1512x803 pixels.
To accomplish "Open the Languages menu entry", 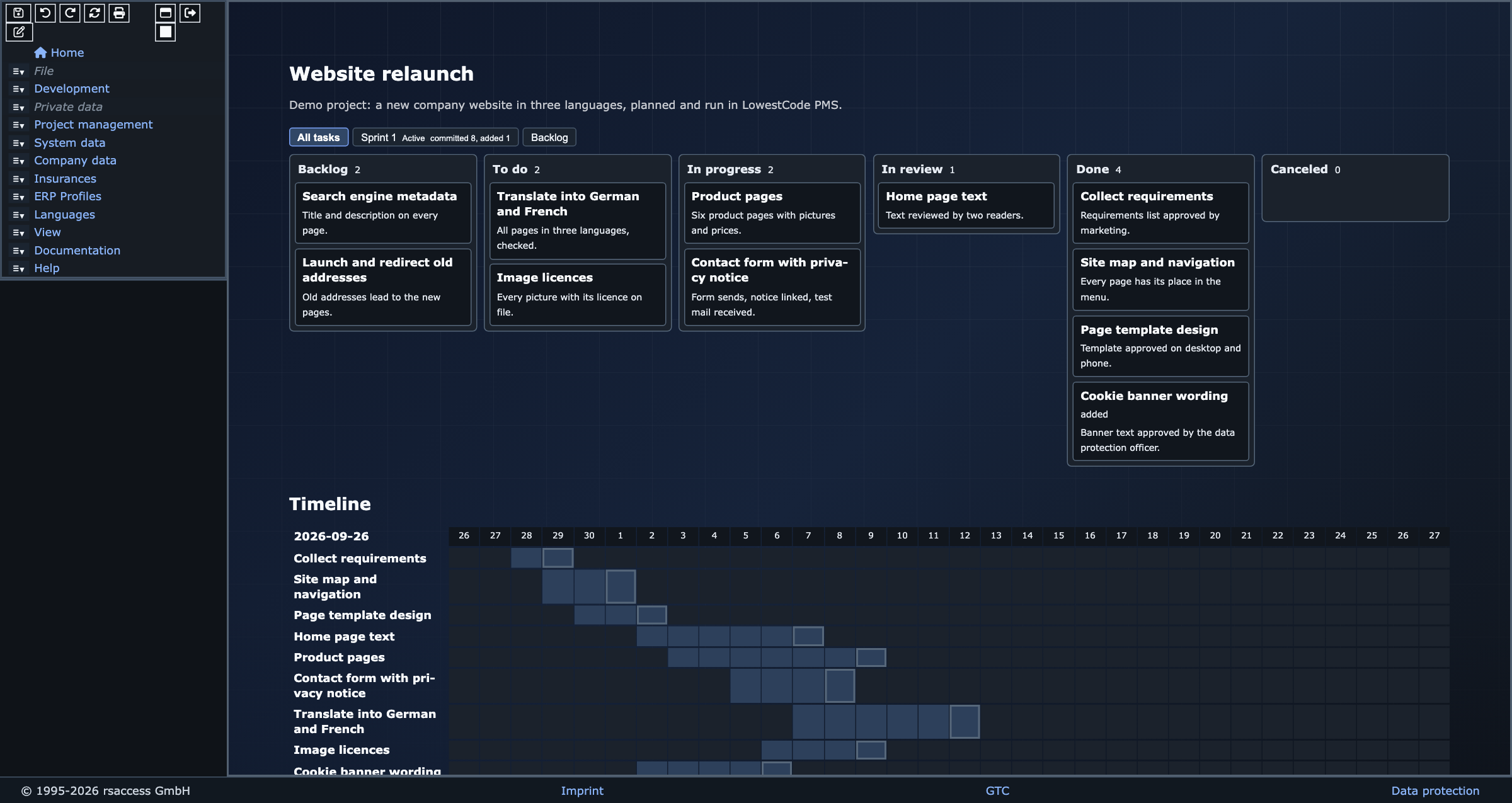I will [64, 215].
